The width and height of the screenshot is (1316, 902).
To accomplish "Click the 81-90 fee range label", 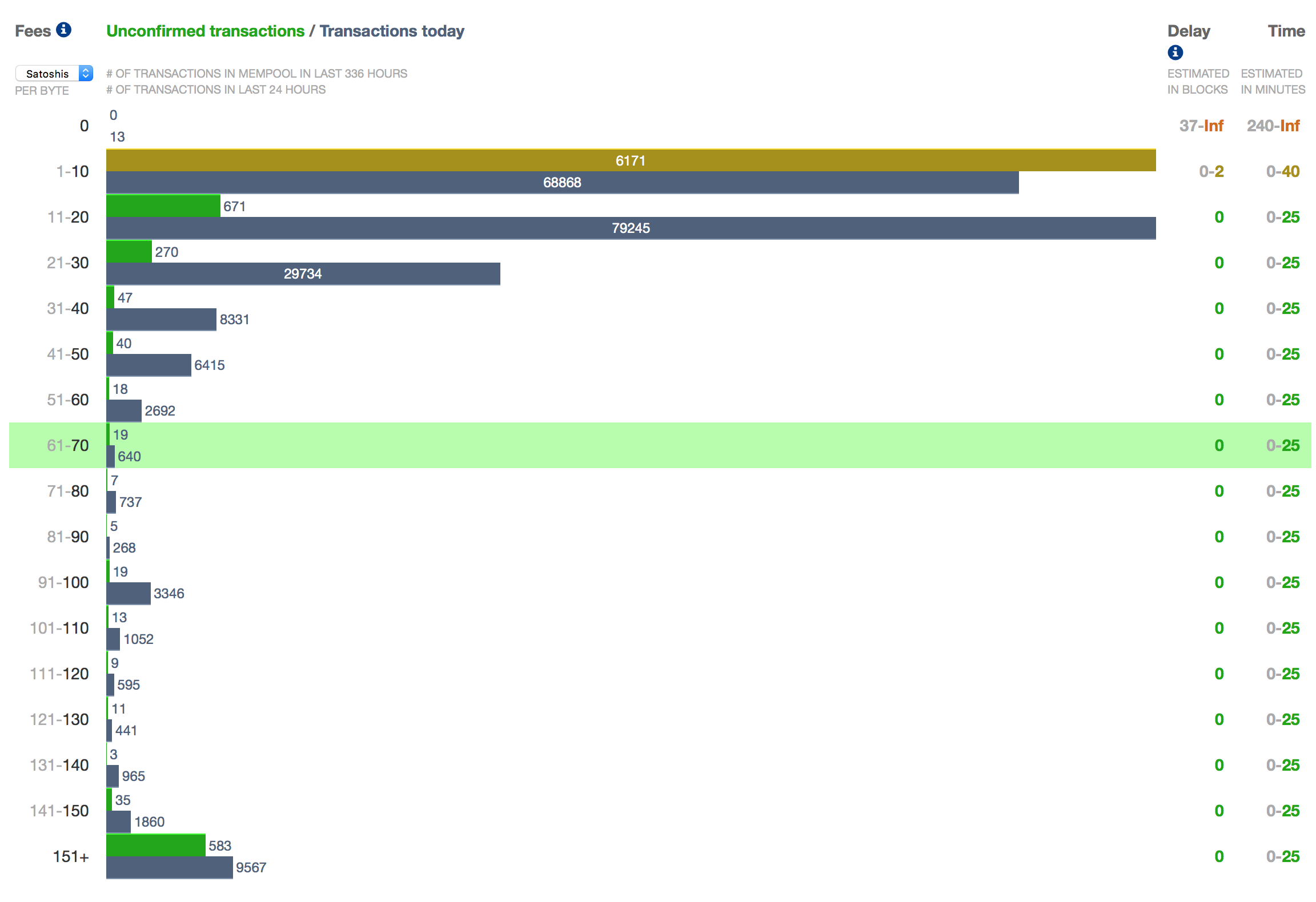I will tap(68, 537).
